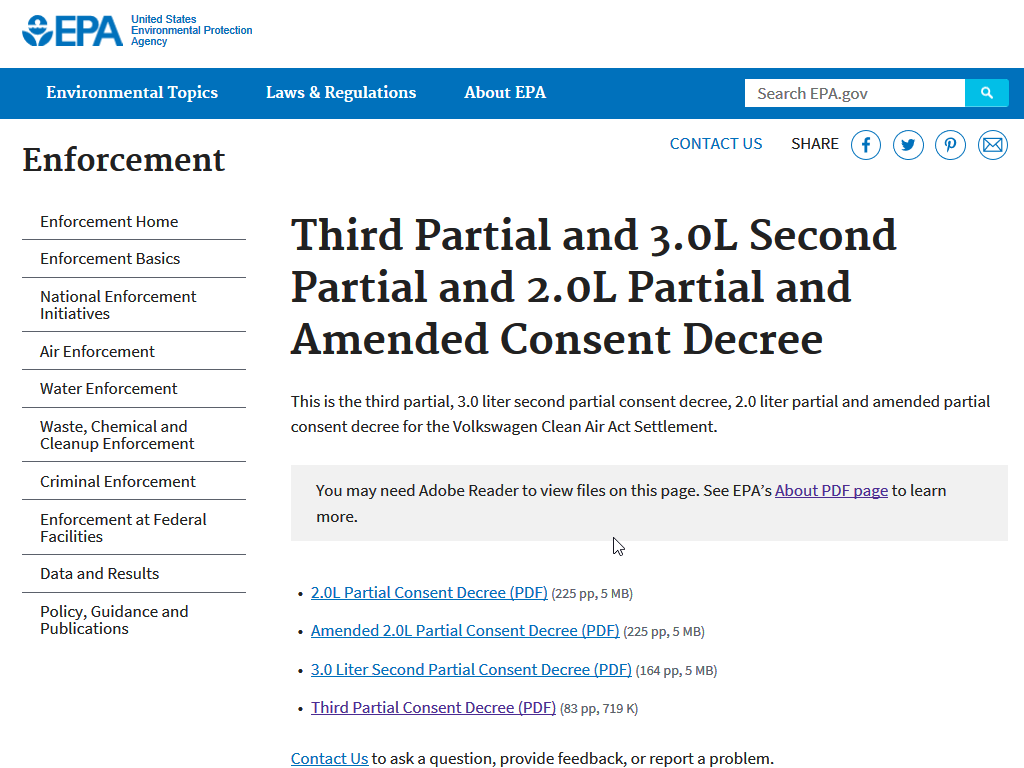Screen dimensions: 1024x768
Task: Open Criminal Enforcement sidebar item
Action: pos(118,482)
